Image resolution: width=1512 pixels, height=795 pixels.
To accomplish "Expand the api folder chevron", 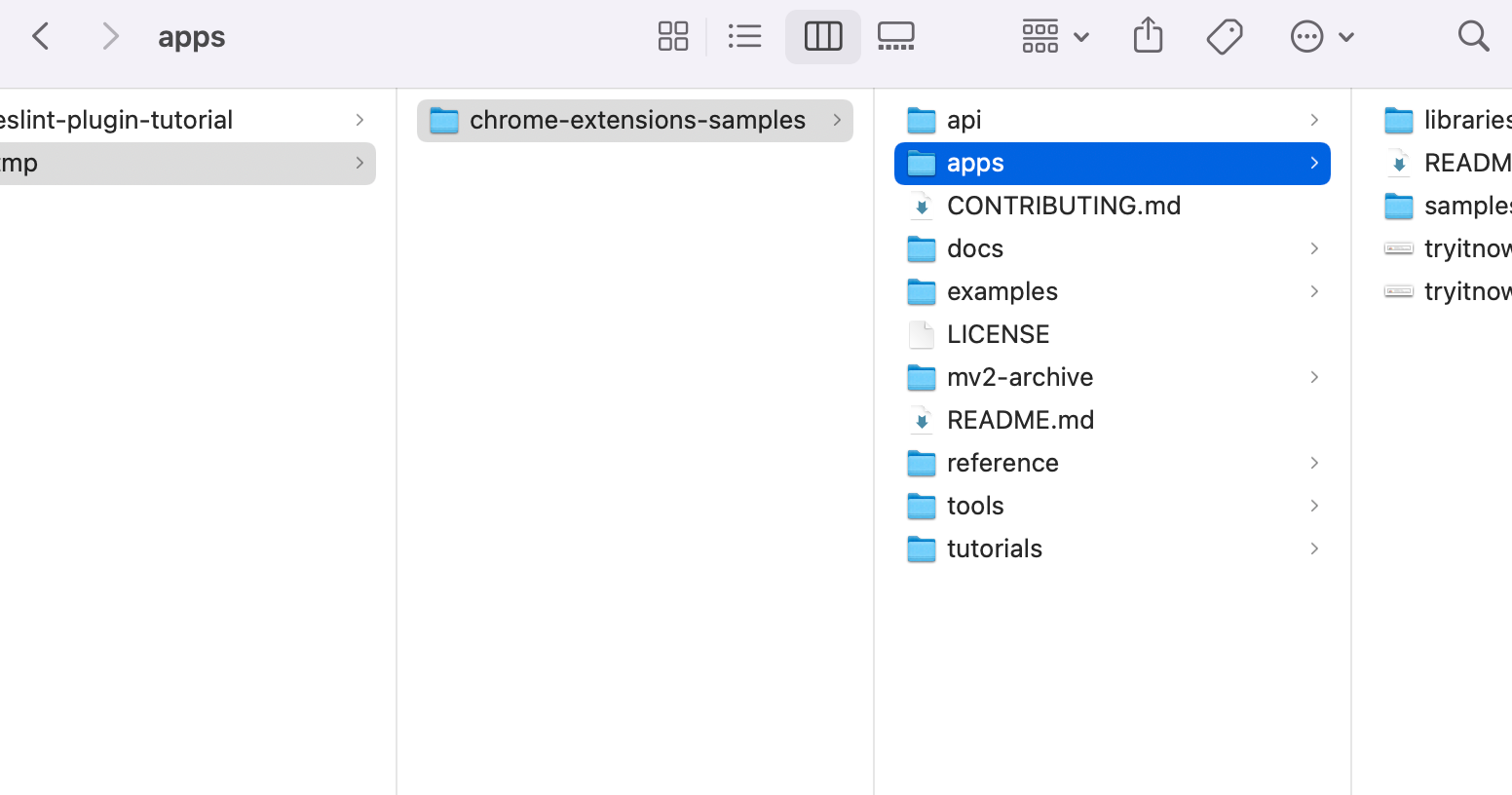I will pyautogui.click(x=1313, y=120).
